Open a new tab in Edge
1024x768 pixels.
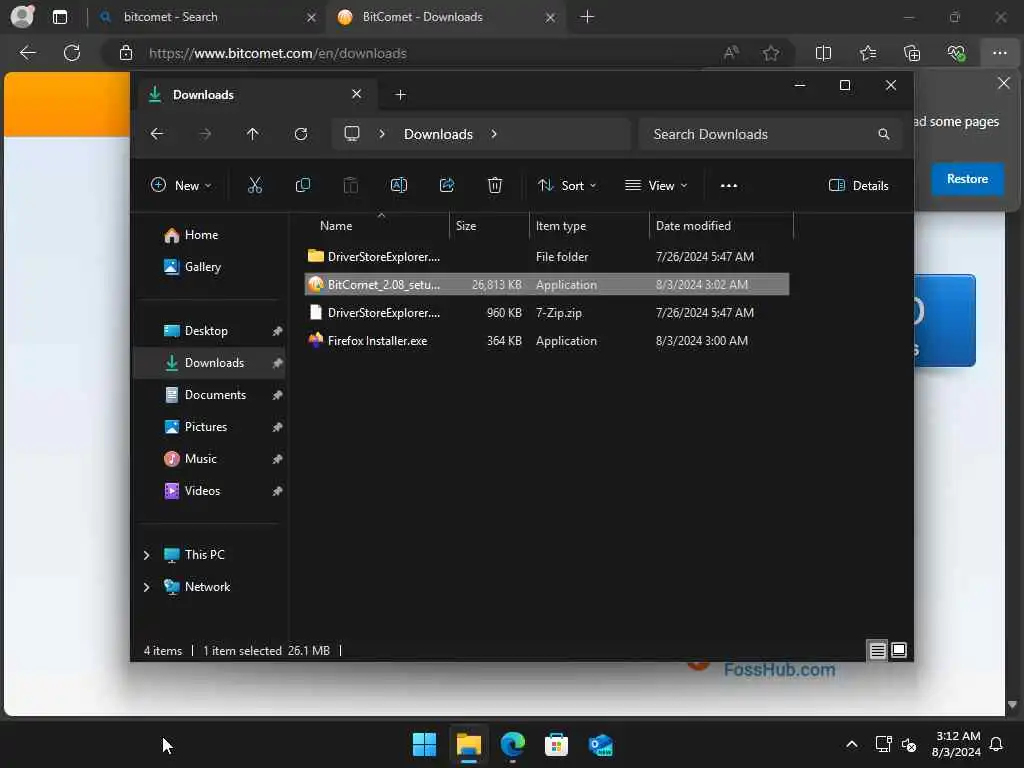587,17
